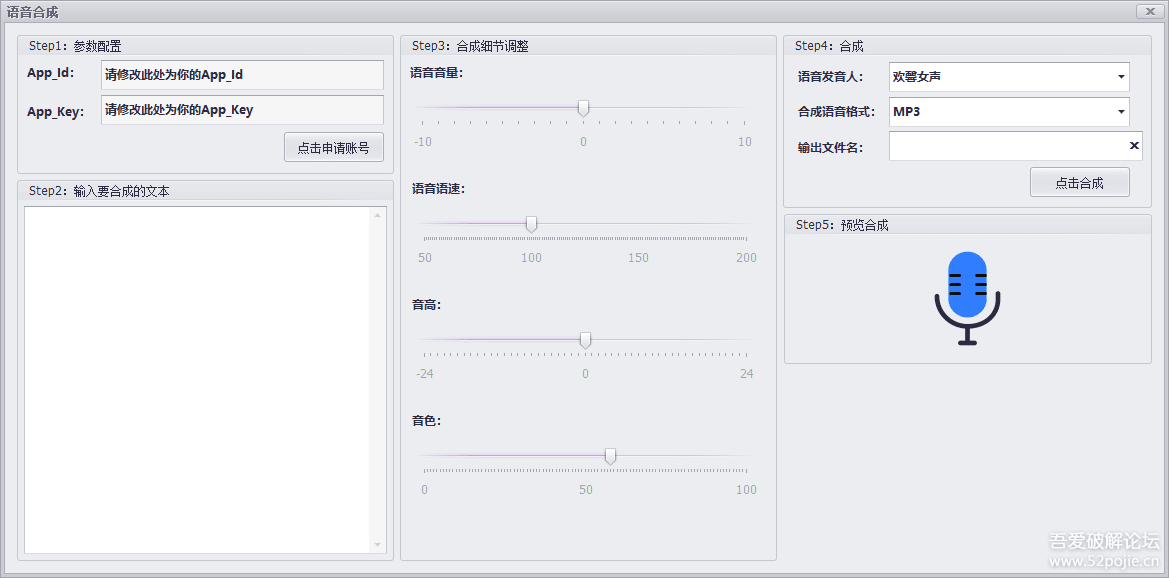Click the 点击申请账号 button
The height and width of the screenshot is (578, 1169).
[x=333, y=148]
